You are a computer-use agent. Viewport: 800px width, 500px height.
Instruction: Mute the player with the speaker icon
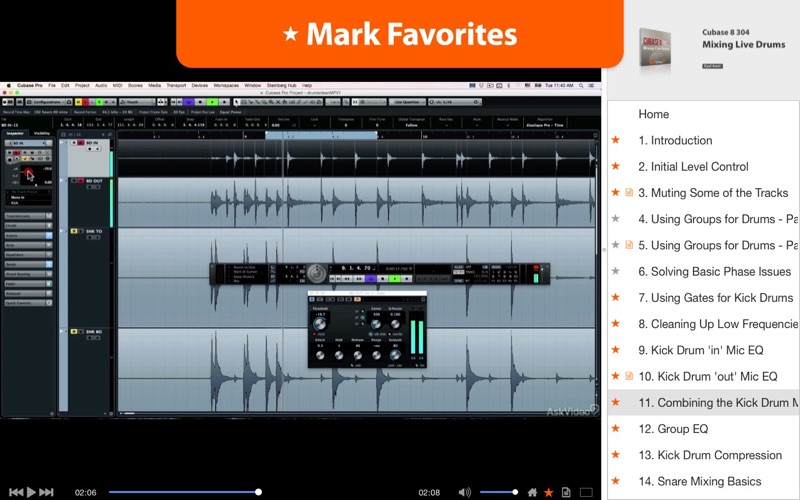[464, 492]
